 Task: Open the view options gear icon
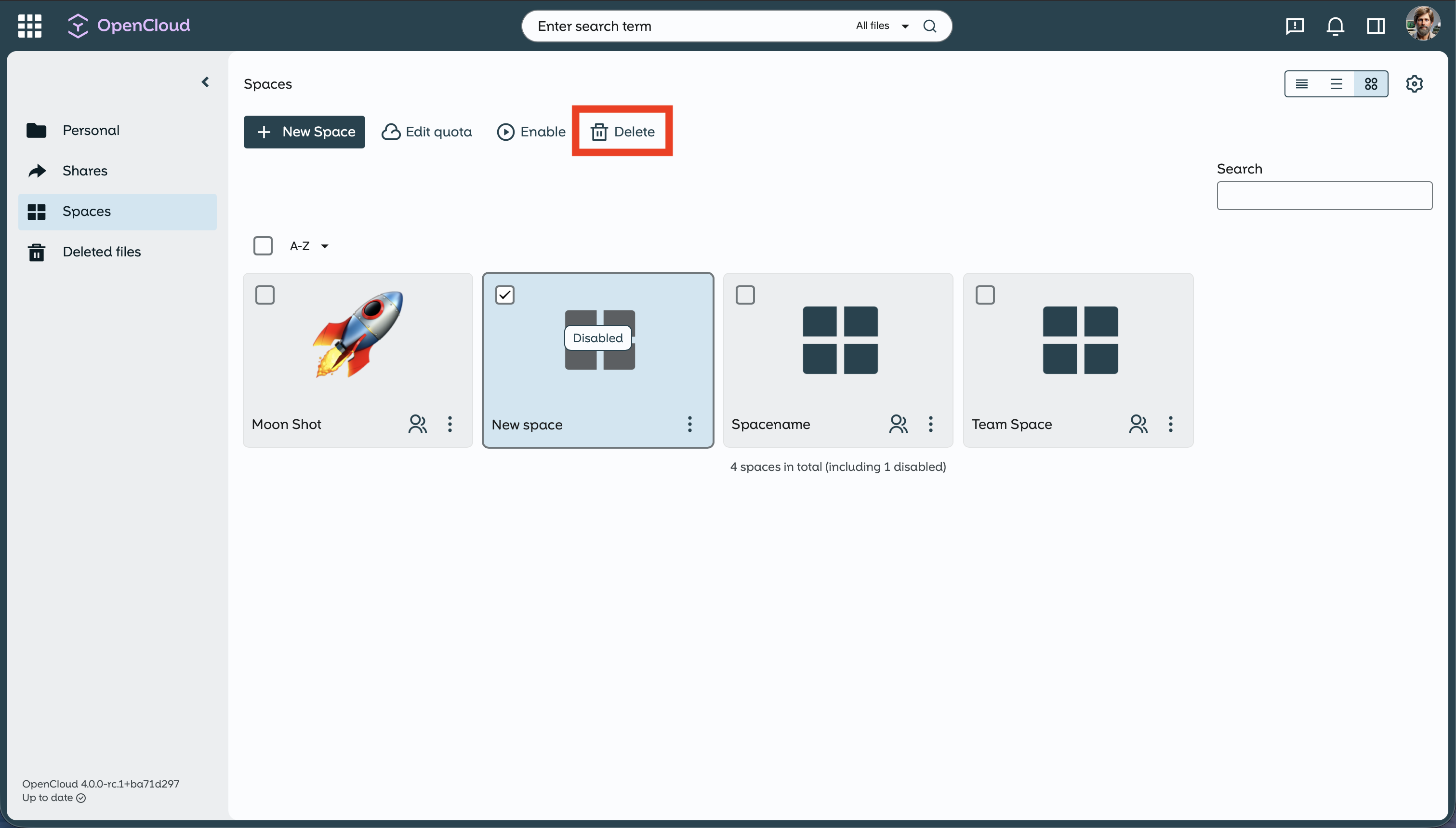1414,83
